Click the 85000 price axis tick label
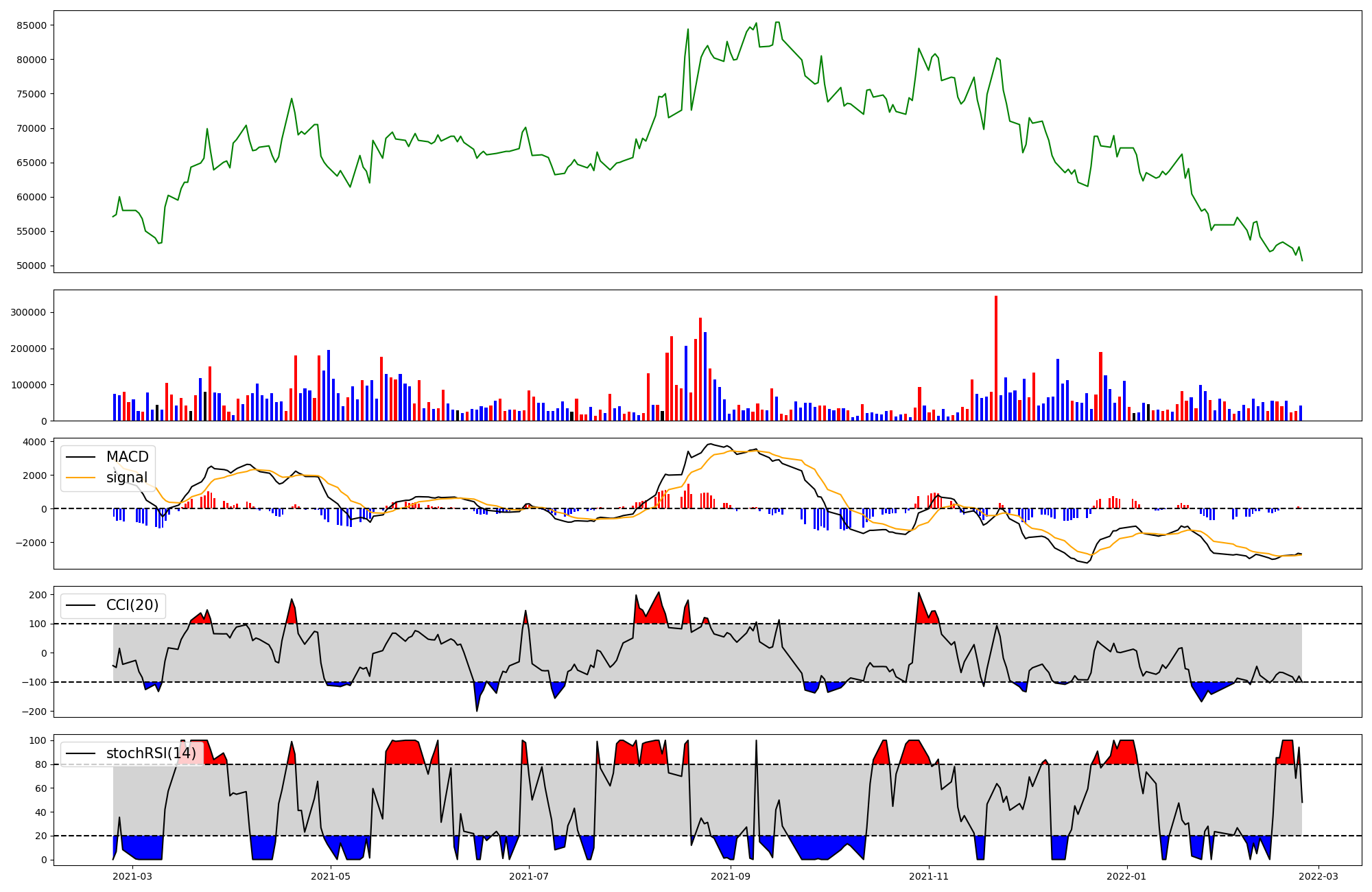The height and width of the screenshot is (892, 1372). pos(30,25)
